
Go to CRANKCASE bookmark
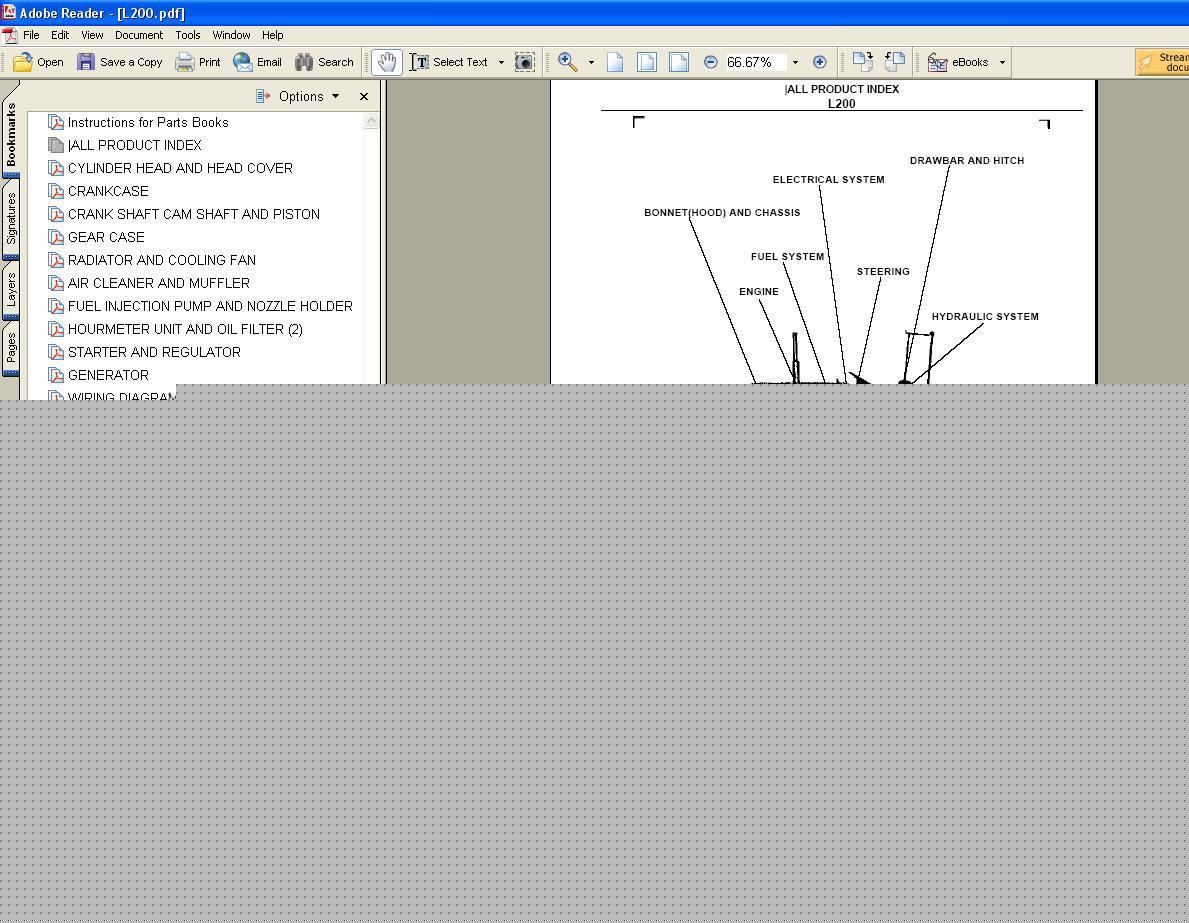tap(108, 191)
